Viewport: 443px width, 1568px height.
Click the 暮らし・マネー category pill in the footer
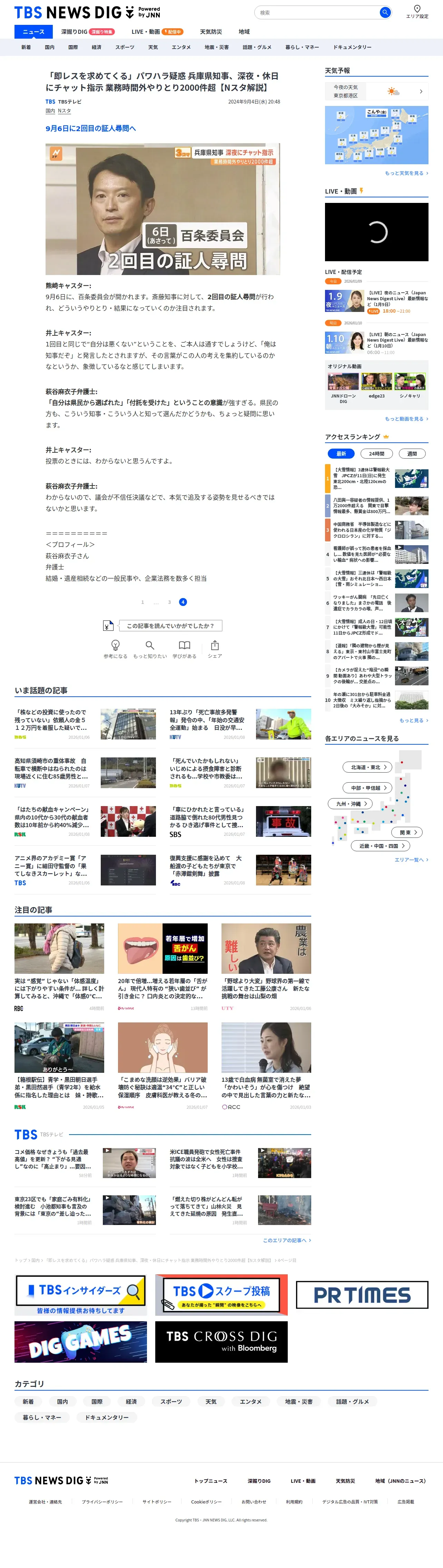(42, 1417)
